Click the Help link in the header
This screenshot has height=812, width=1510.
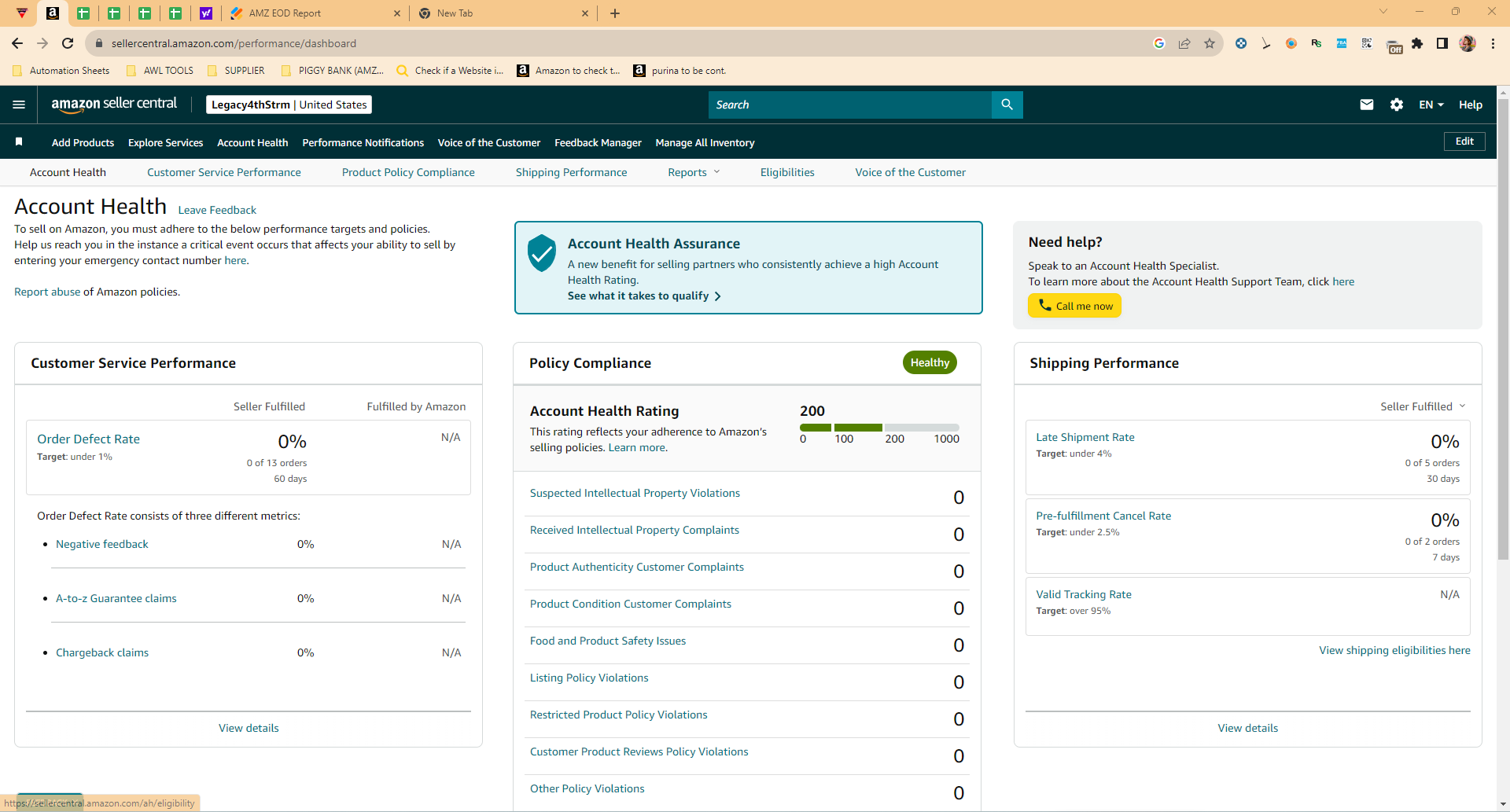(1471, 105)
